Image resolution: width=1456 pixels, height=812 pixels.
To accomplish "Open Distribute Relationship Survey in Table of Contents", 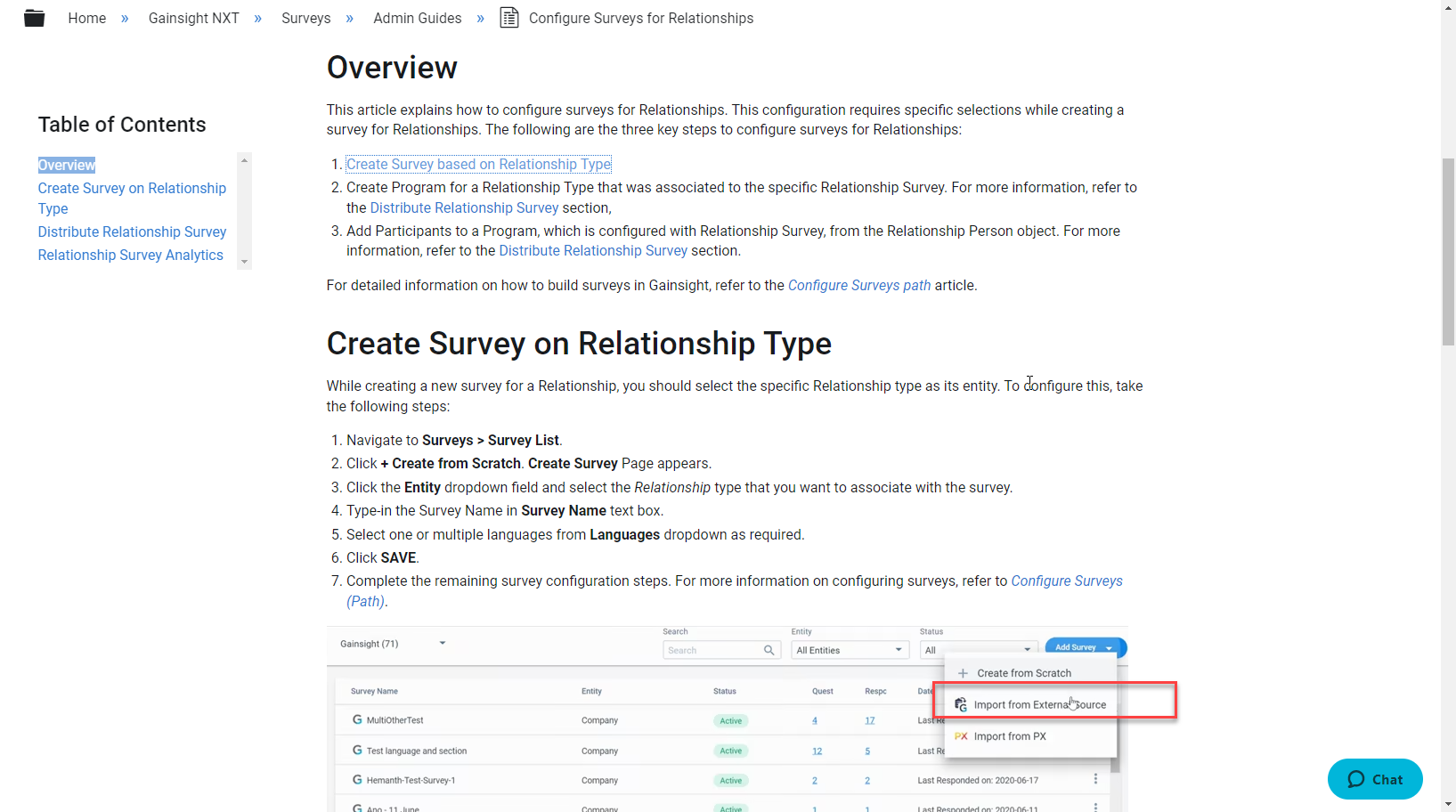I will [132, 231].
